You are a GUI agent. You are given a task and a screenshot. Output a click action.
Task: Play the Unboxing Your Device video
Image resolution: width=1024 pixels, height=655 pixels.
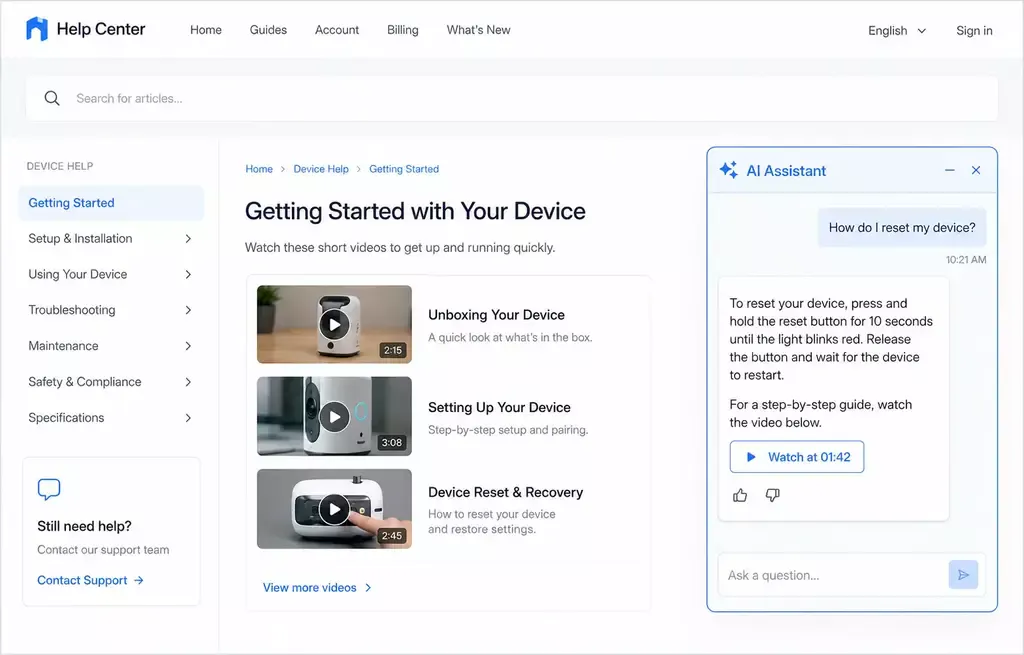click(334, 324)
